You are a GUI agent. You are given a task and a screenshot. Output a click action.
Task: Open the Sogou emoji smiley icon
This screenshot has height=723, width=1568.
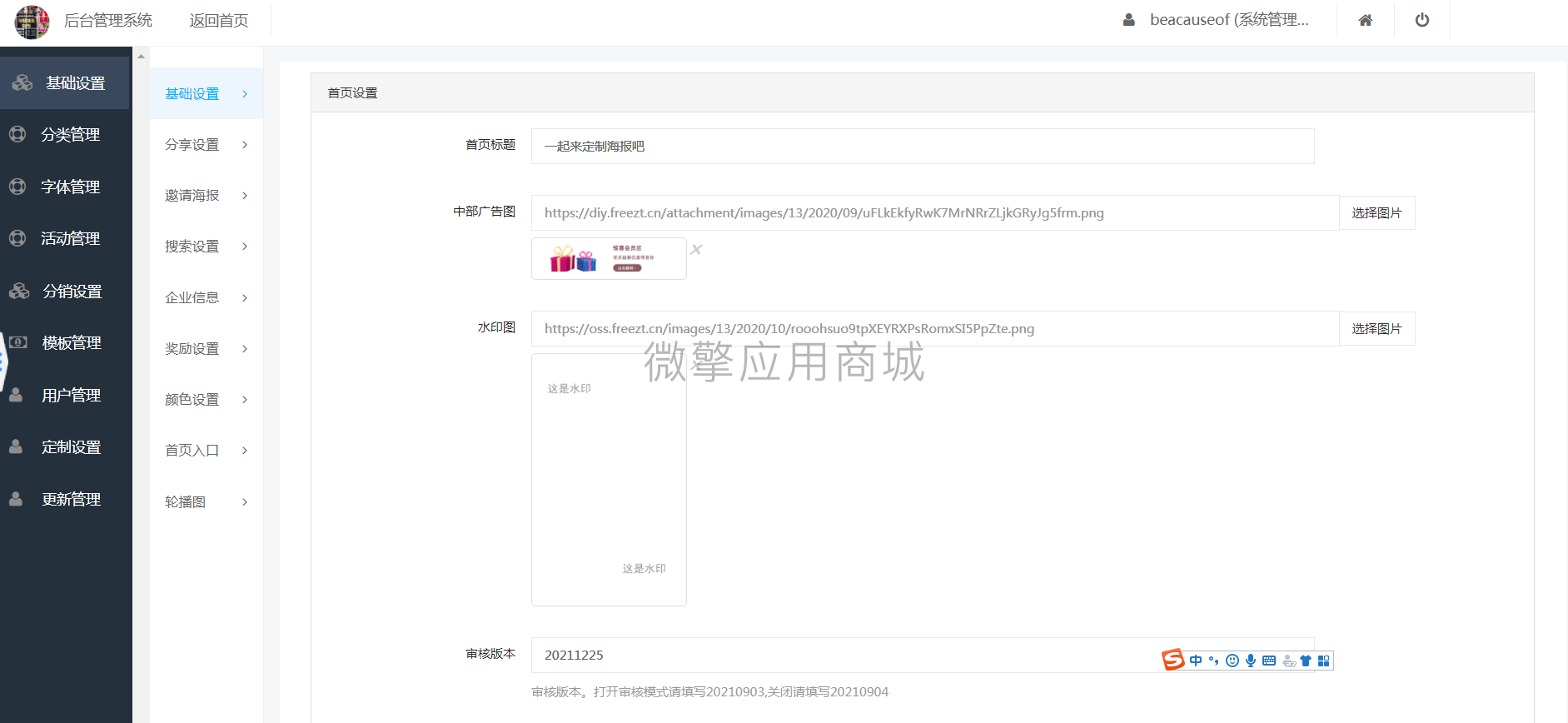[1232, 661]
